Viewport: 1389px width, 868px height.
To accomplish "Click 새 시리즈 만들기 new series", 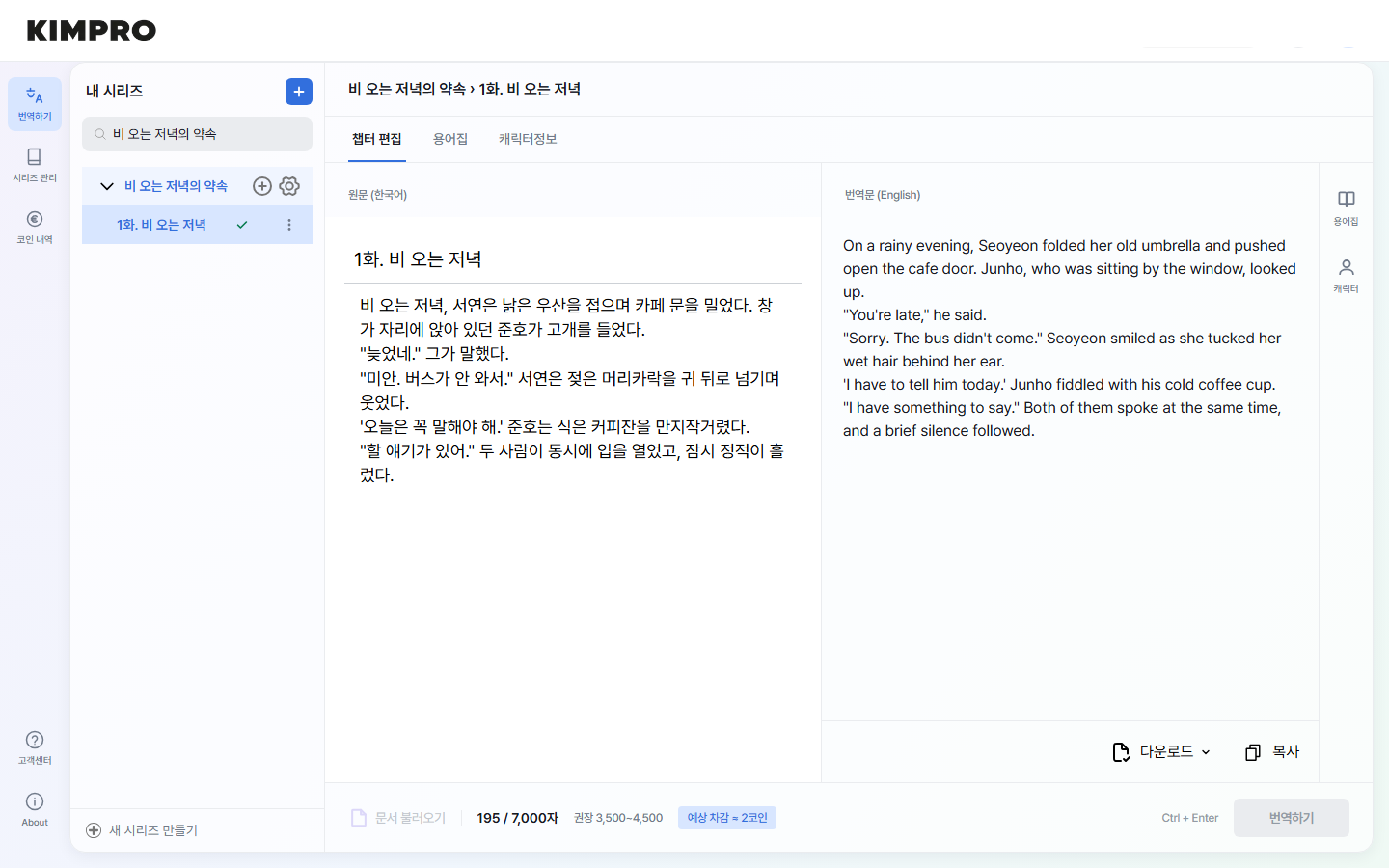I will tap(142, 830).
